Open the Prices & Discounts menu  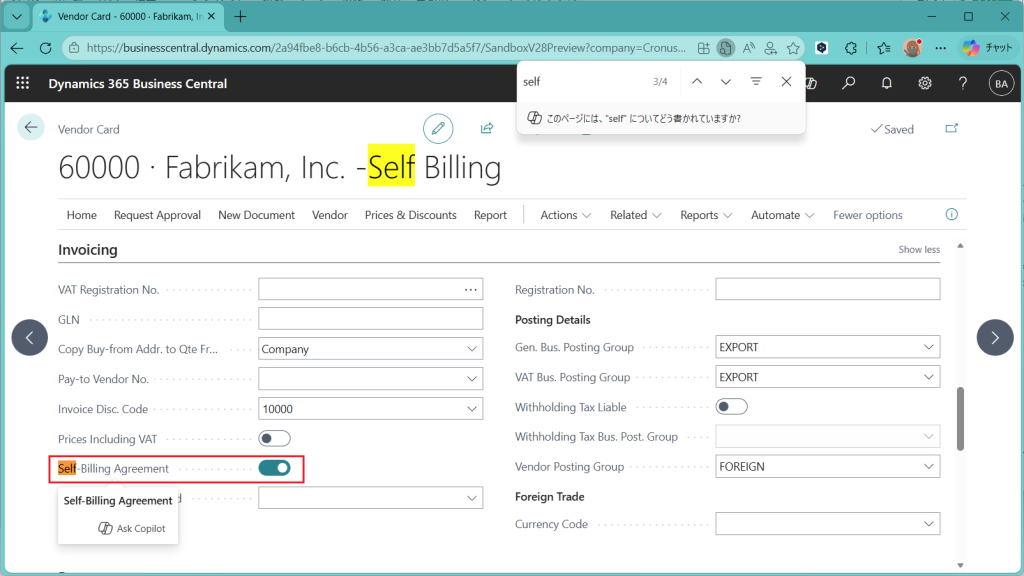pos(410,215)
